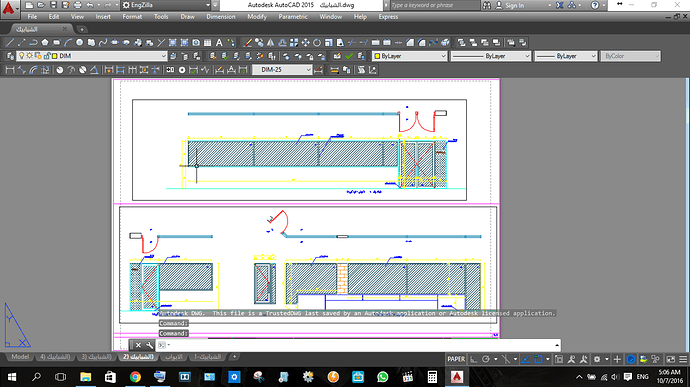Open Chrome from the Windows taskbar

135,377
